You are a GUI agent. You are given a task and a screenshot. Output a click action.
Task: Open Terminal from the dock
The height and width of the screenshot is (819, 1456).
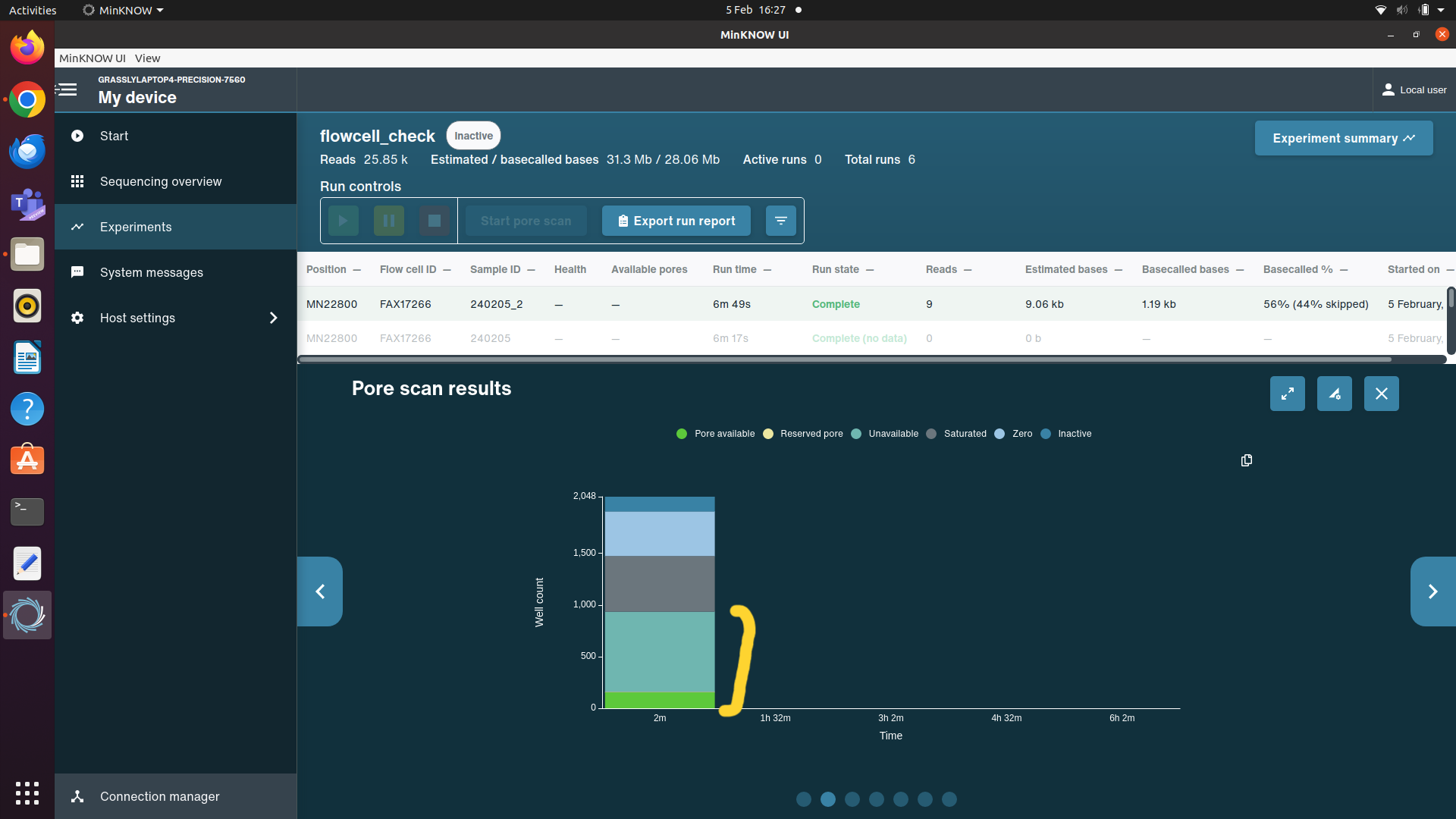coord(27,512)
